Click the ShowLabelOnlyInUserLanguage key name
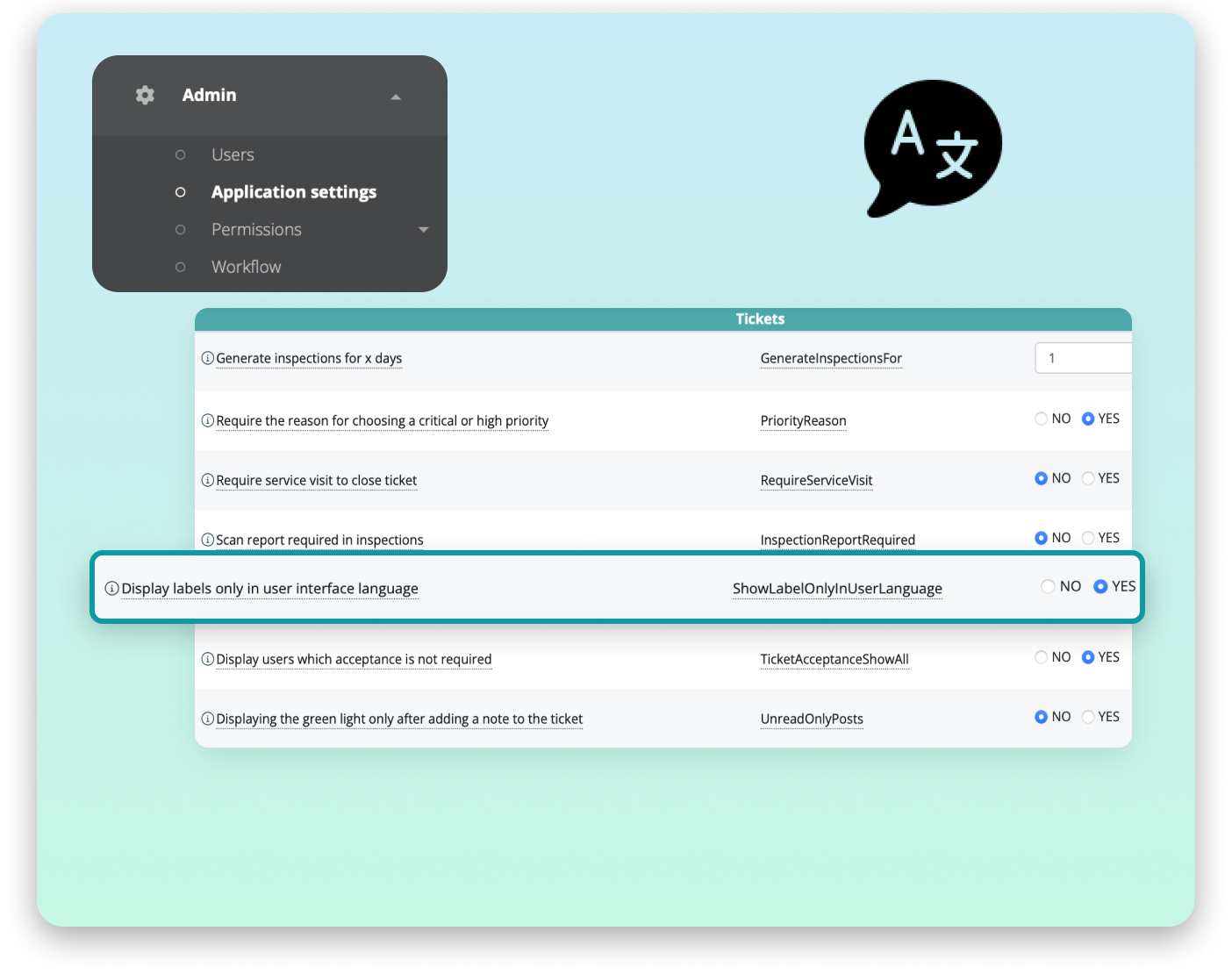The image size is (1232, 974). tap(837, 588)
